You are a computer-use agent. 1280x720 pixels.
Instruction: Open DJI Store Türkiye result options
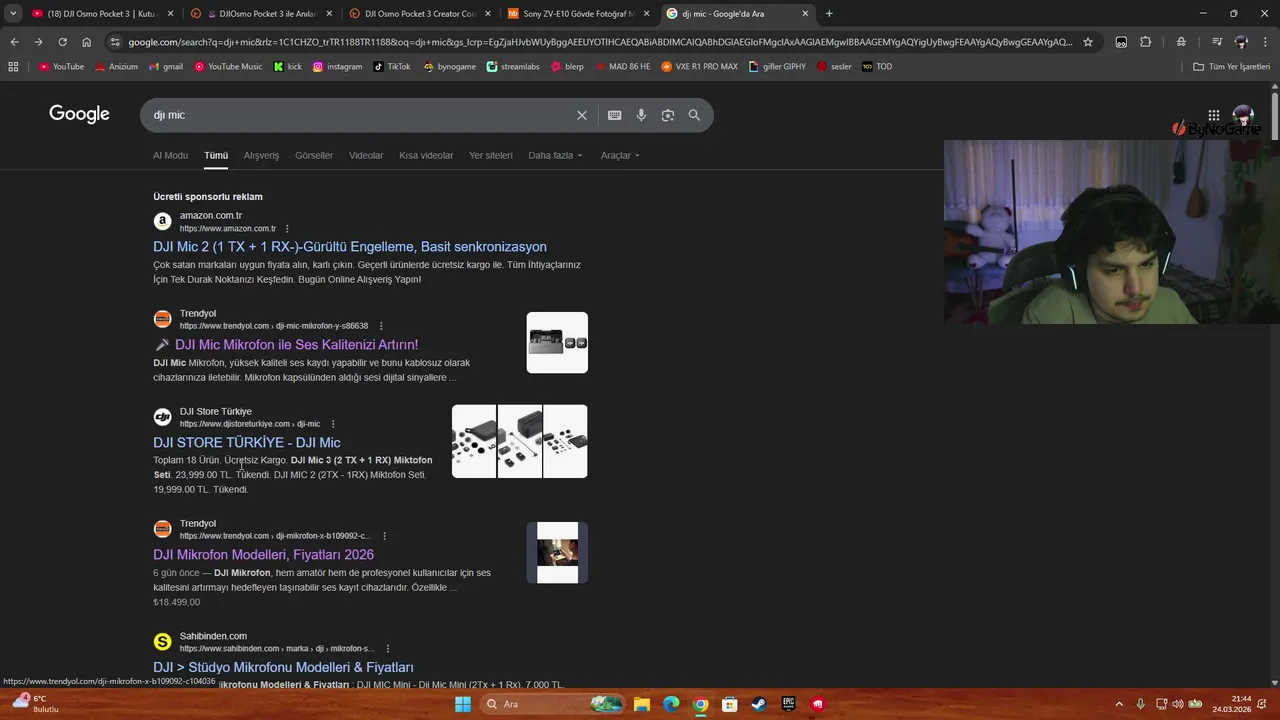point(333,424)
